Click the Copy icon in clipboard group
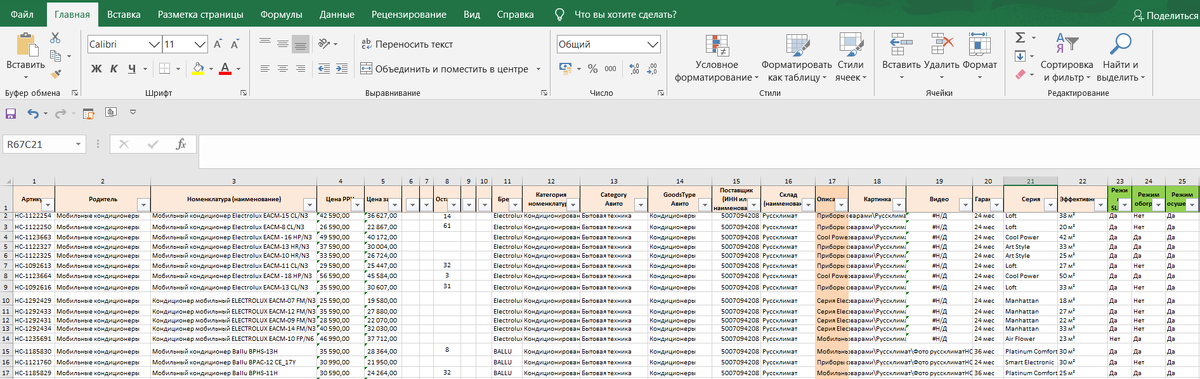1200x379 pixels. (54, 55)
